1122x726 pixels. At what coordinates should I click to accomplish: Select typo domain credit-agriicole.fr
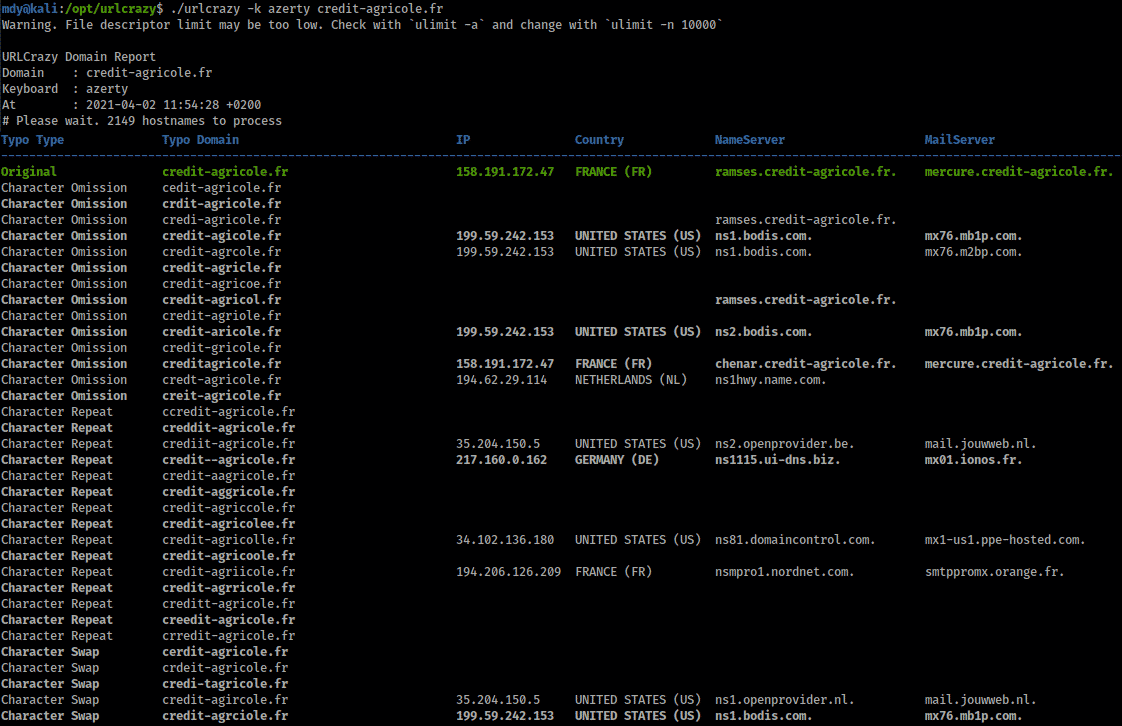(229, 572)
